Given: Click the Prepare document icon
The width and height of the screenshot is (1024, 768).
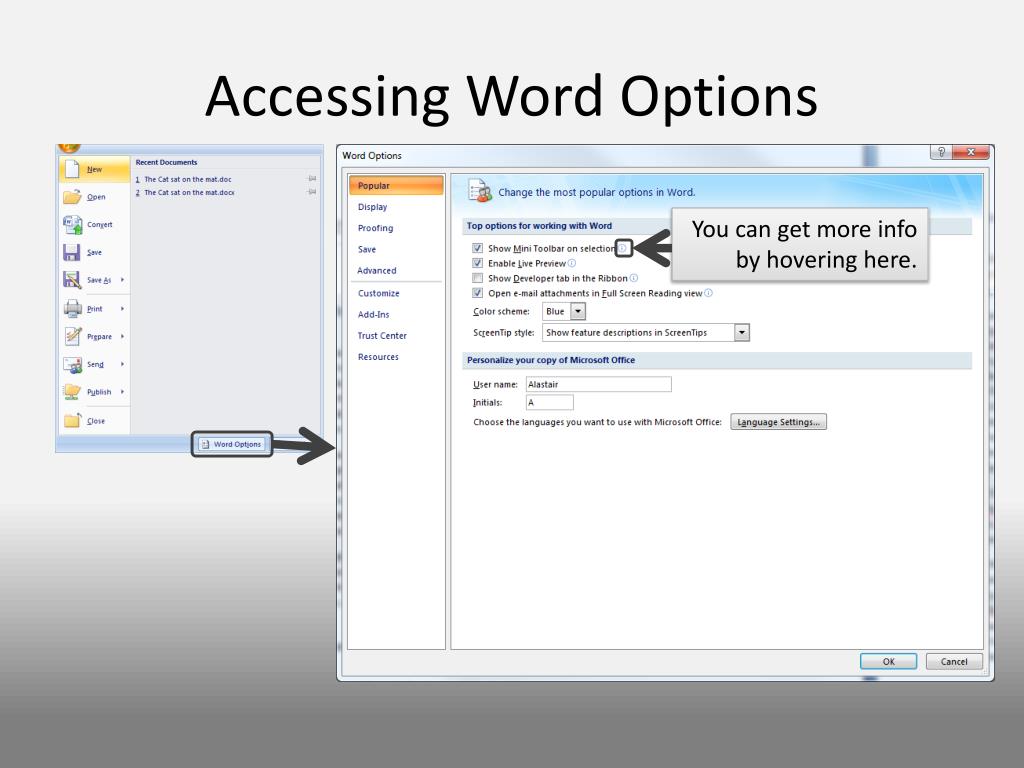Looking at the screenshot, I should pos(72,336).
